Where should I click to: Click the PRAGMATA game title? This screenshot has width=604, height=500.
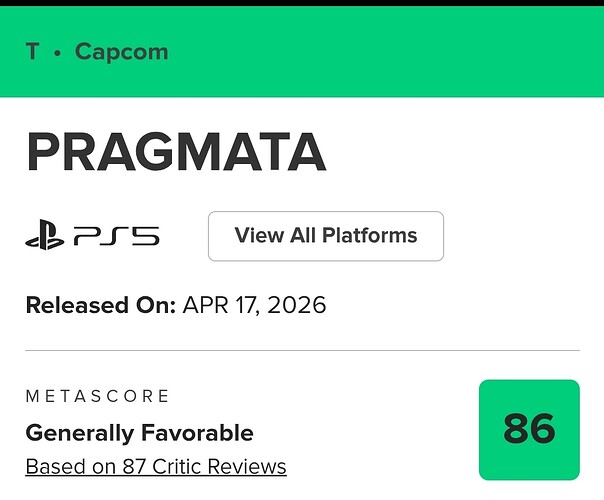tap(176, 152)
